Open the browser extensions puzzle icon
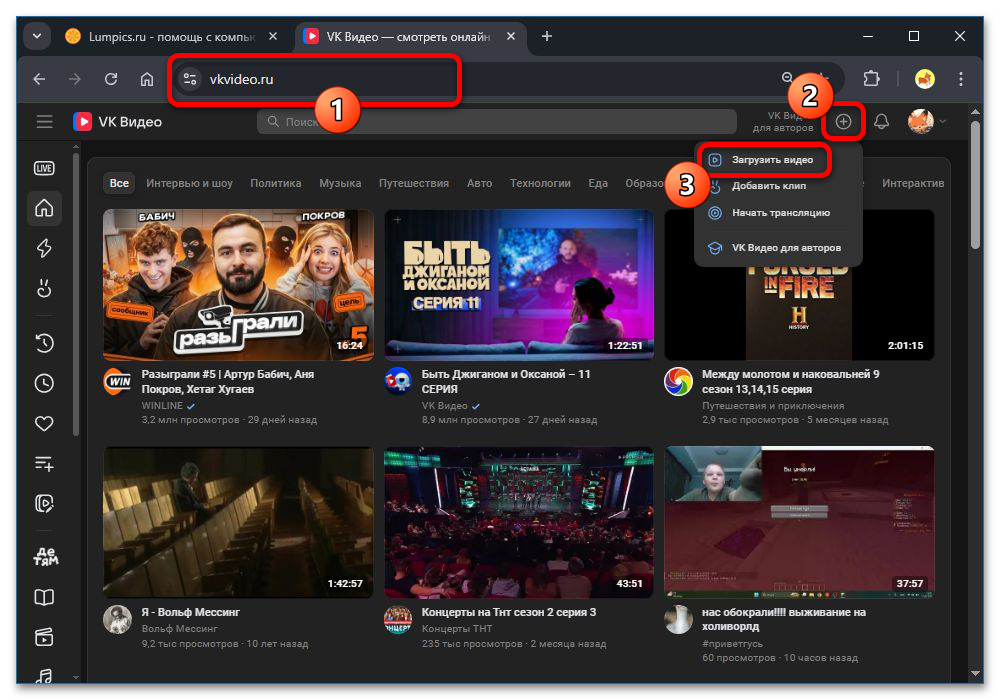The height and width of the screenshot is (700, 1000). [871, 79]
